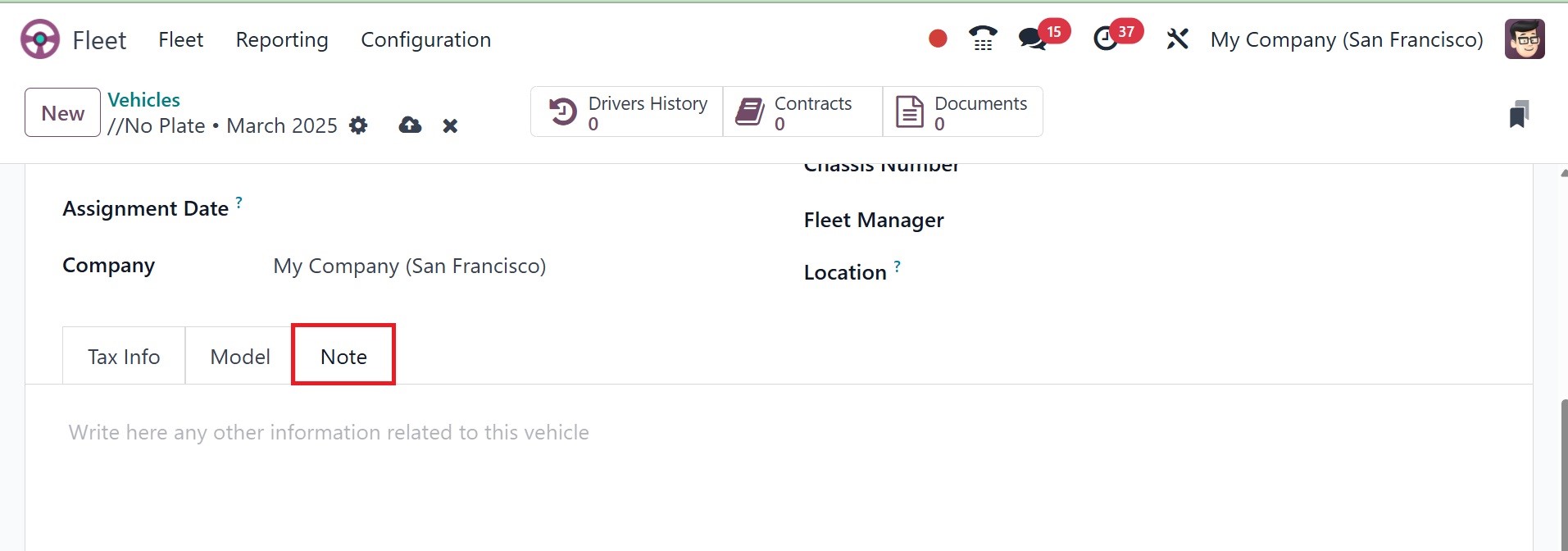
Task: Open the Reporting menu
Action: click(x=282, y=39)
